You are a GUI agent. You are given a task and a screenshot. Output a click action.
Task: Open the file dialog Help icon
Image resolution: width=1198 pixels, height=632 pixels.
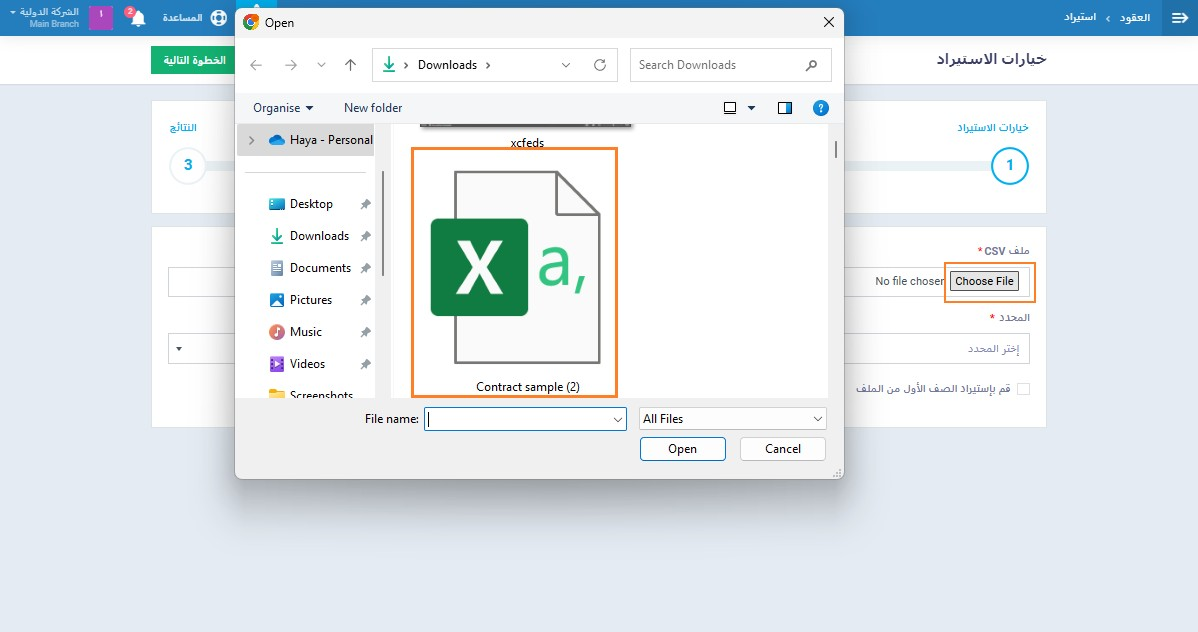coord(820,108)
